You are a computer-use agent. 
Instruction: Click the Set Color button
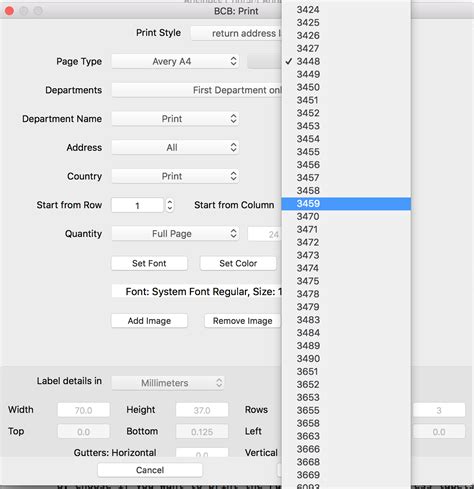[x=238, y=263]
